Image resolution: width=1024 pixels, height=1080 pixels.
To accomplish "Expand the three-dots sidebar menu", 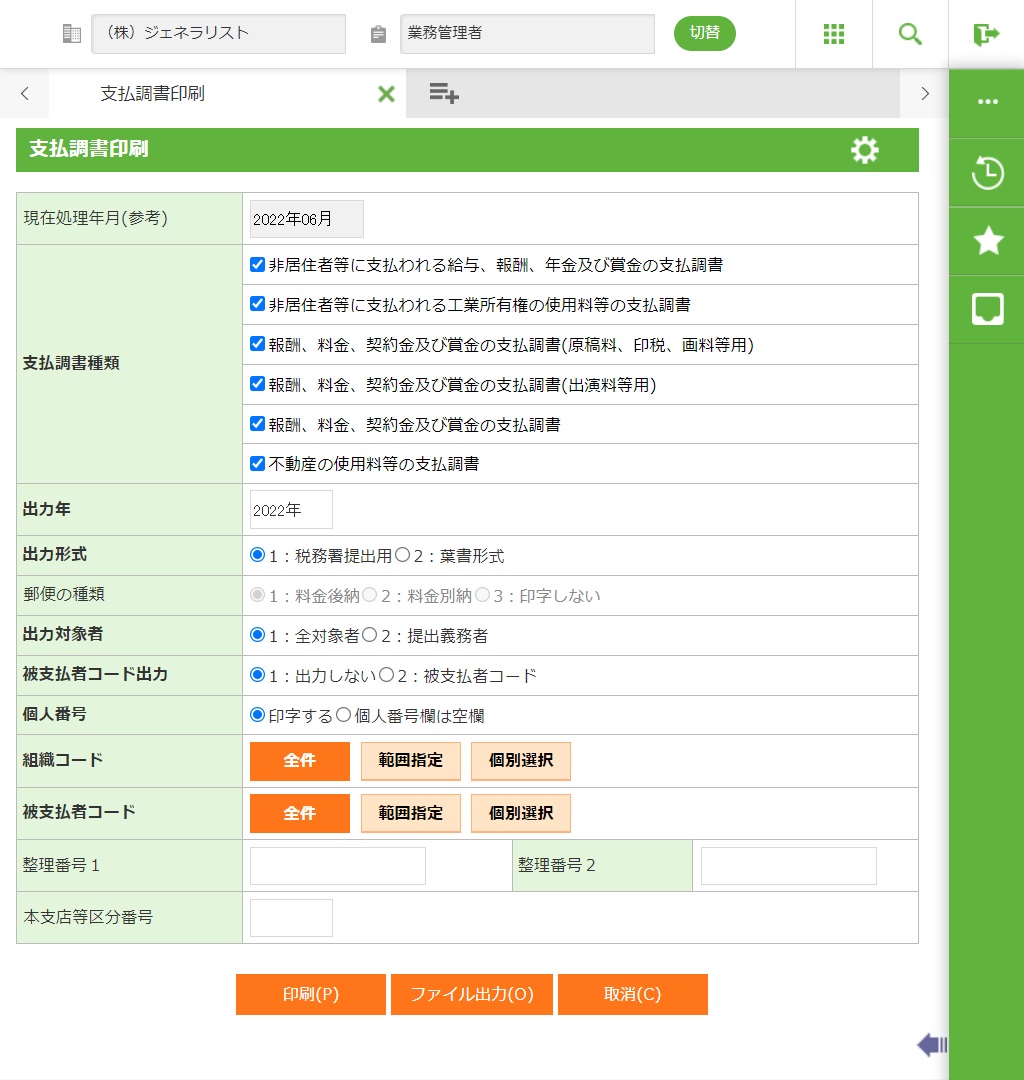I will click(987, 102).
